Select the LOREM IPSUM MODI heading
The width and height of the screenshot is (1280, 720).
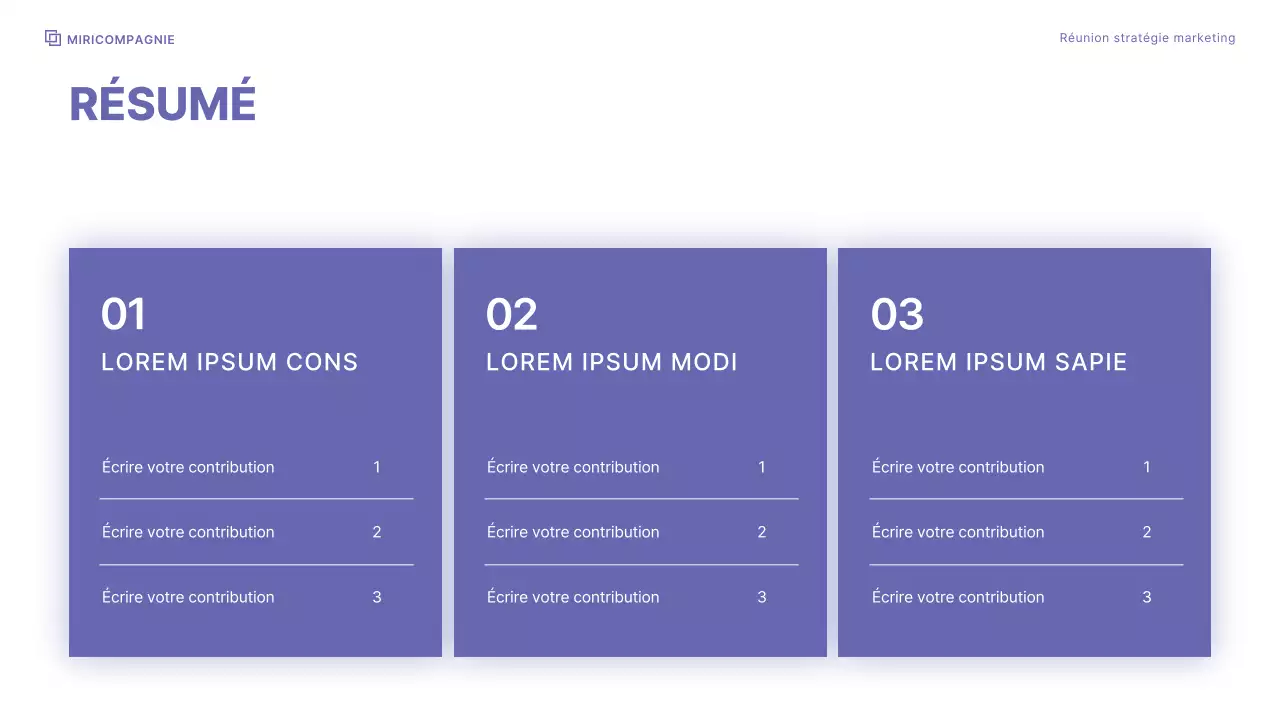pos(611,362)
